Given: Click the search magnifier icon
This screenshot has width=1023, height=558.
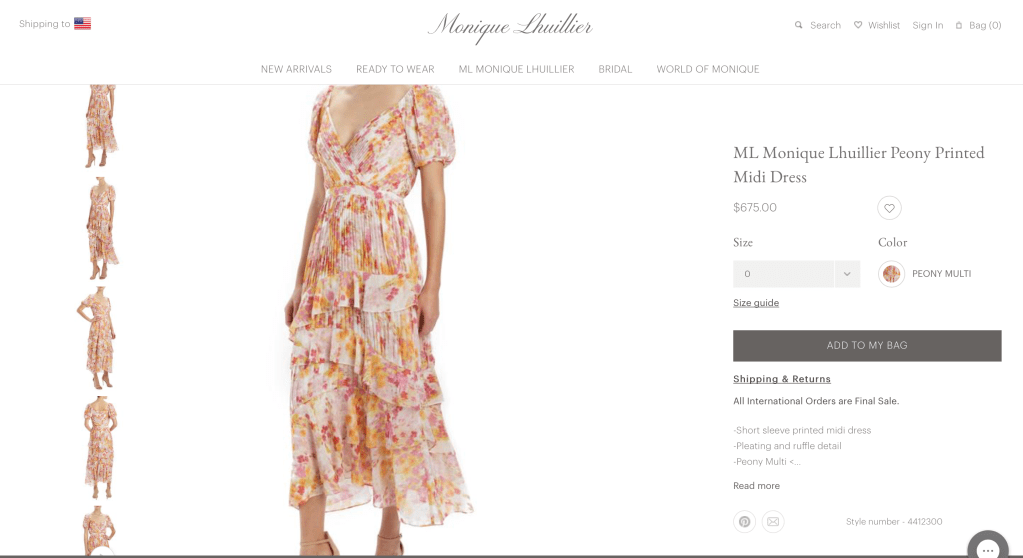Looking at the screenshot, I should [798, 25].
